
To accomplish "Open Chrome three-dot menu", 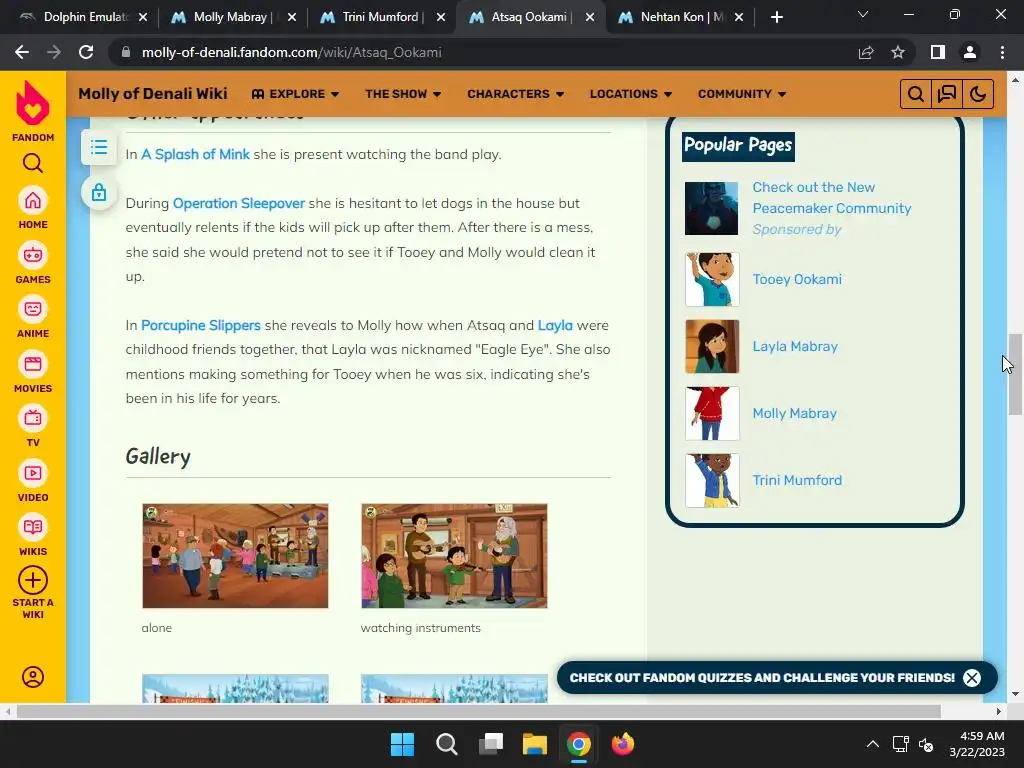I will click(x=1002, y=52).
